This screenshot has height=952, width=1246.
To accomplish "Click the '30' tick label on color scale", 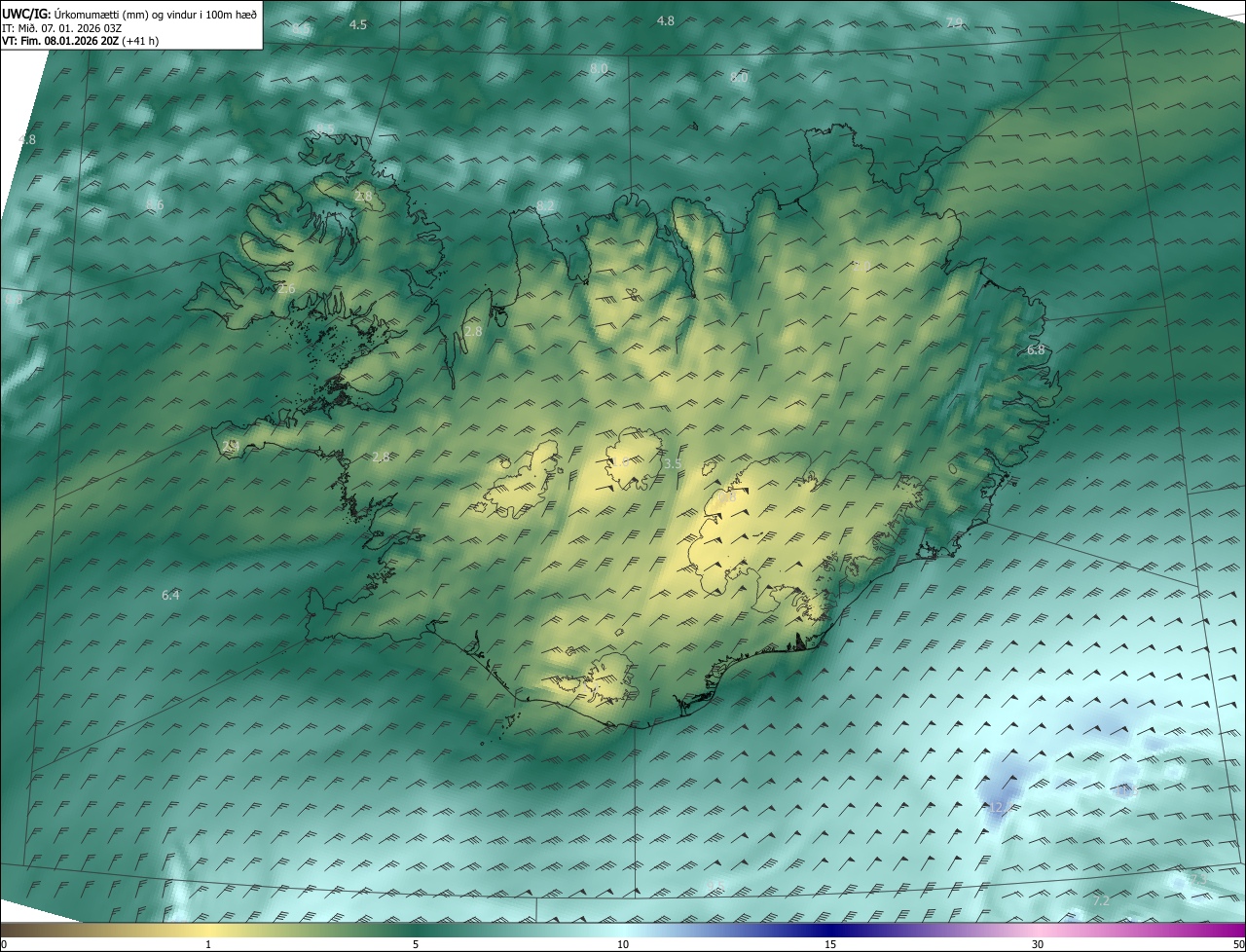I will coord(1038,945).
